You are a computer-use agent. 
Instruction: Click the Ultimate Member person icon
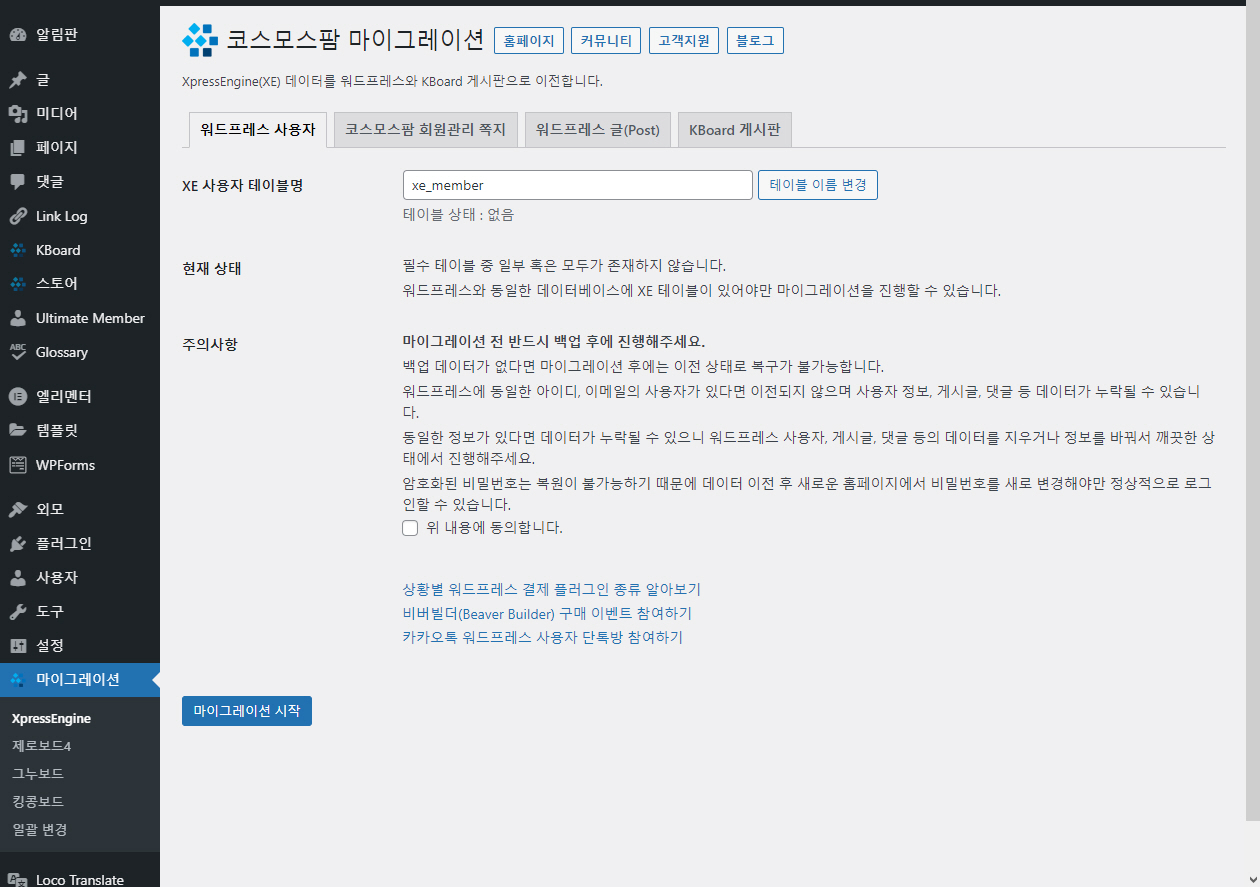[18, 318]
